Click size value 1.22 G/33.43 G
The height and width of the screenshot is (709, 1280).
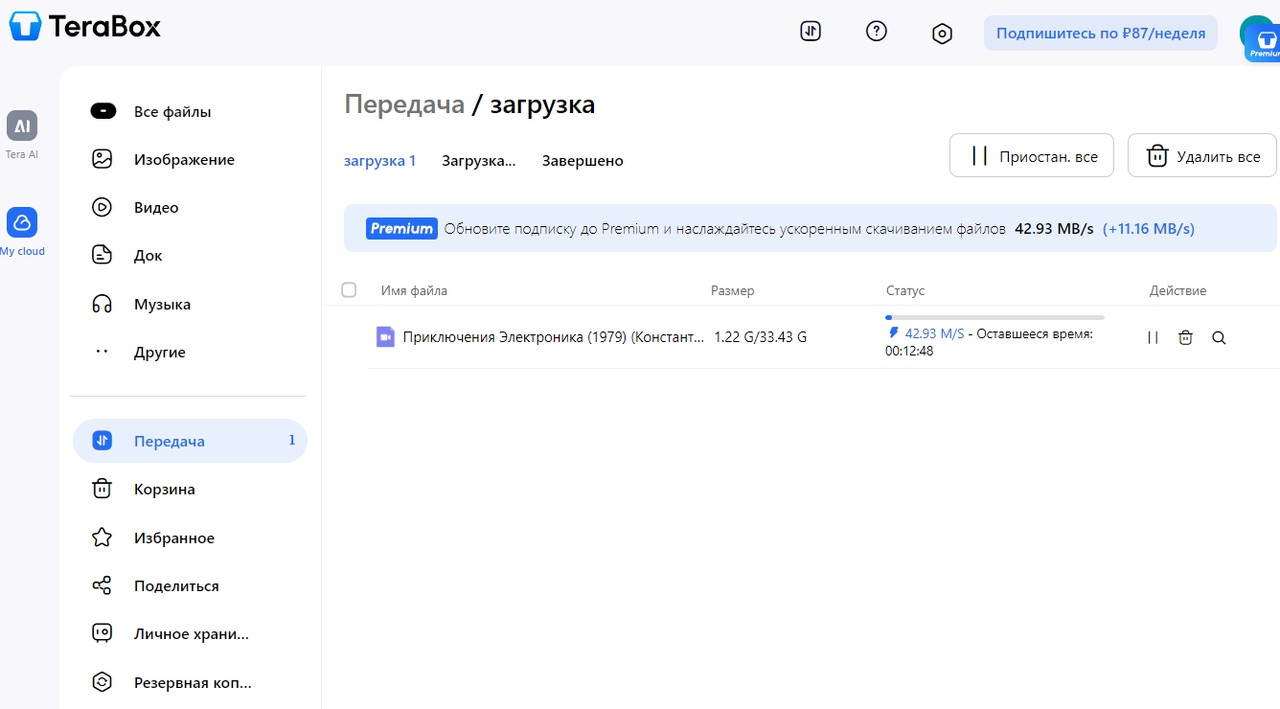point(760,337)
